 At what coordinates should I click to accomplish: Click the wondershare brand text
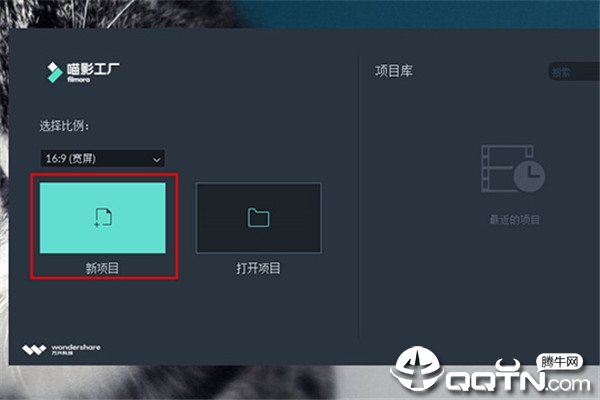[76, 347]
